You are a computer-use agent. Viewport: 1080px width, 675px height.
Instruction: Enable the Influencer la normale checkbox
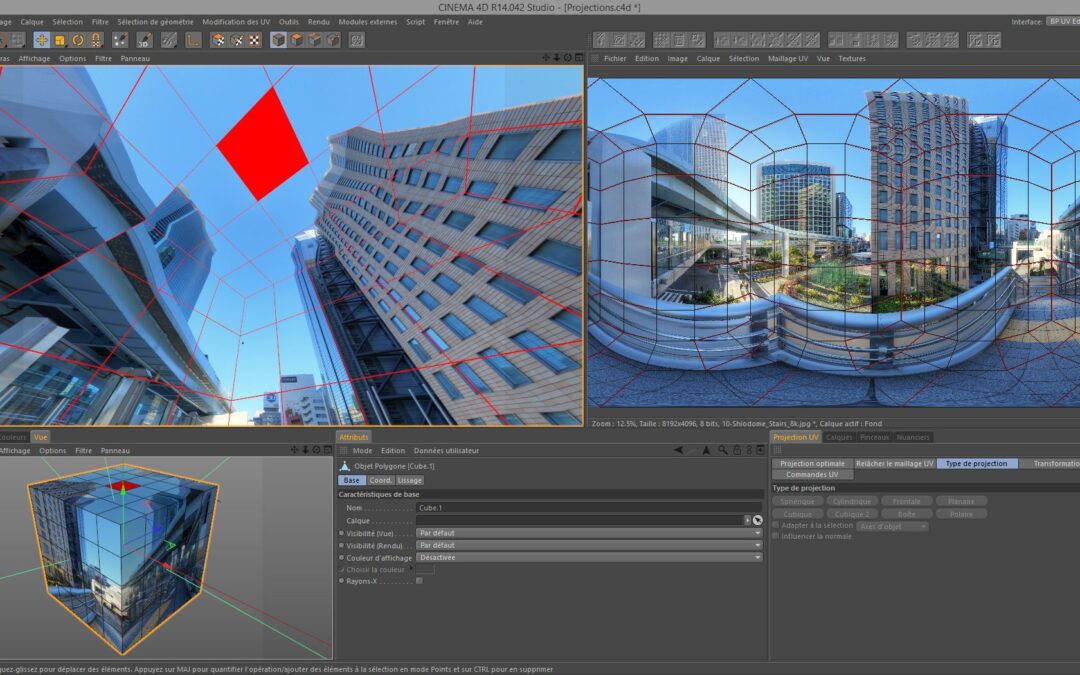click(776, 536)
